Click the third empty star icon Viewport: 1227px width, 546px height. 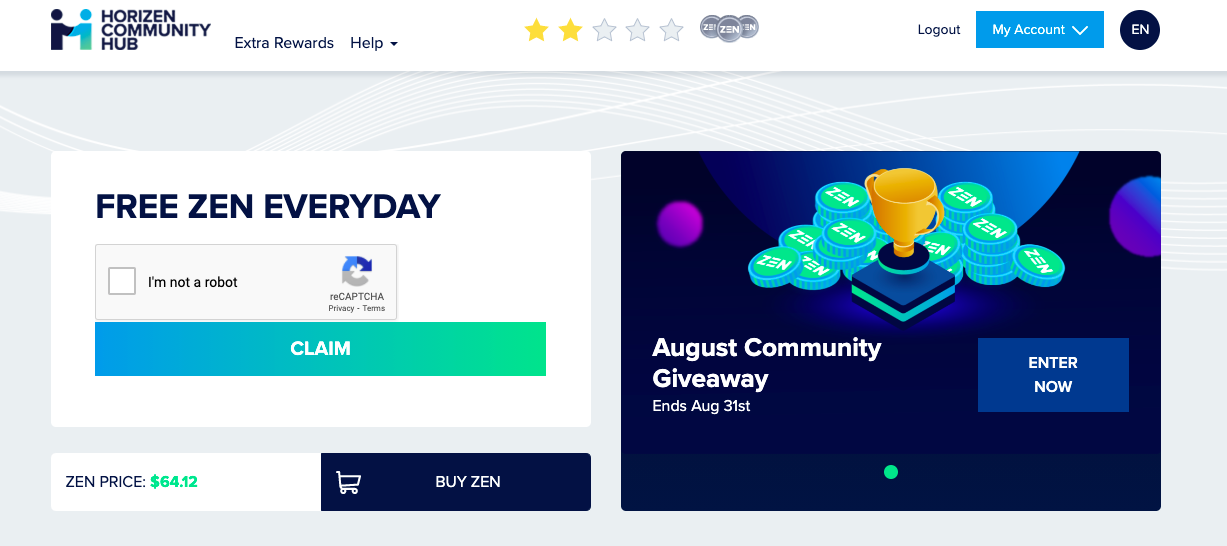604,30
